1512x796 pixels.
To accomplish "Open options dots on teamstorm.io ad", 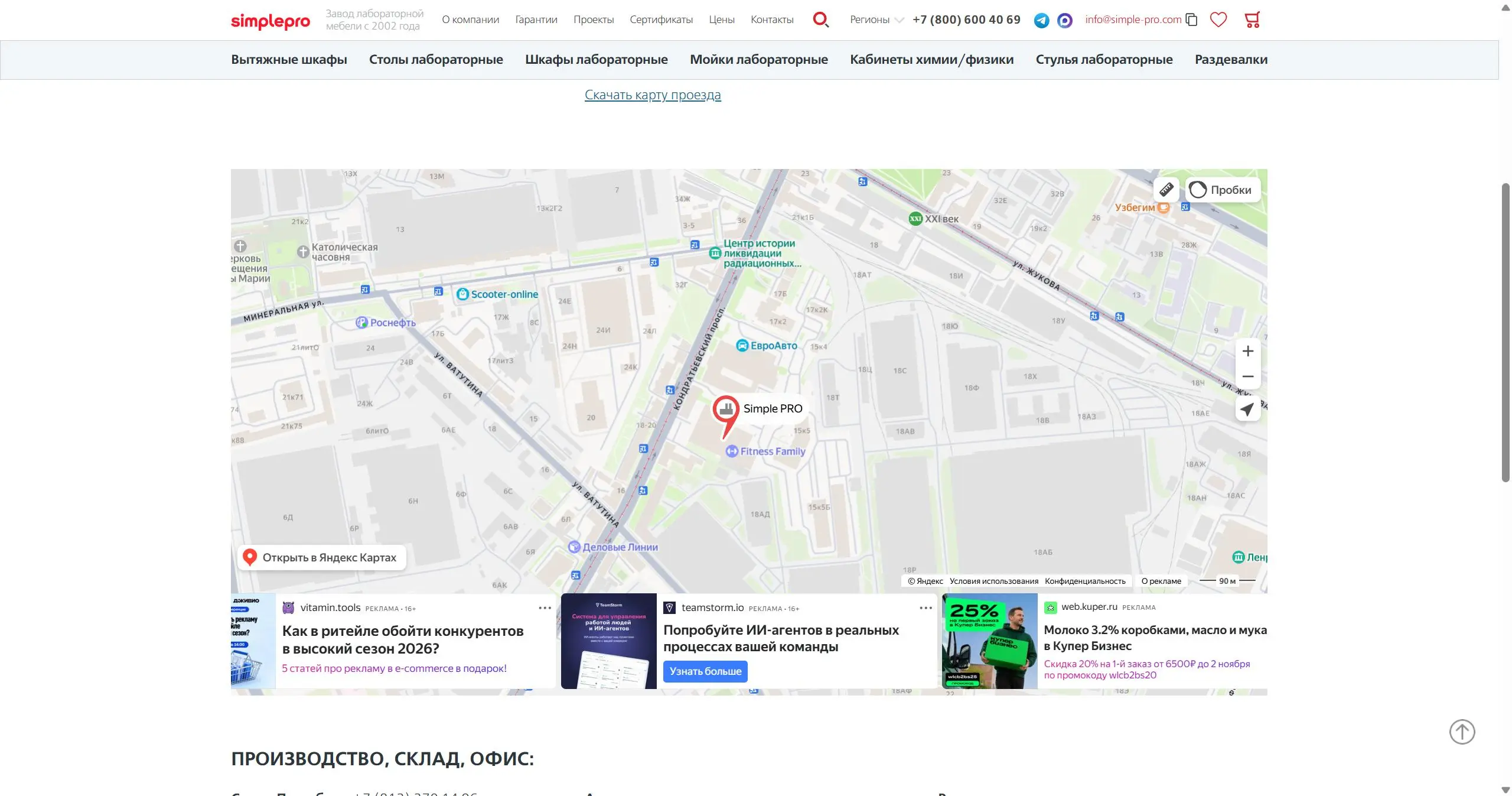I will pos(926,608).
